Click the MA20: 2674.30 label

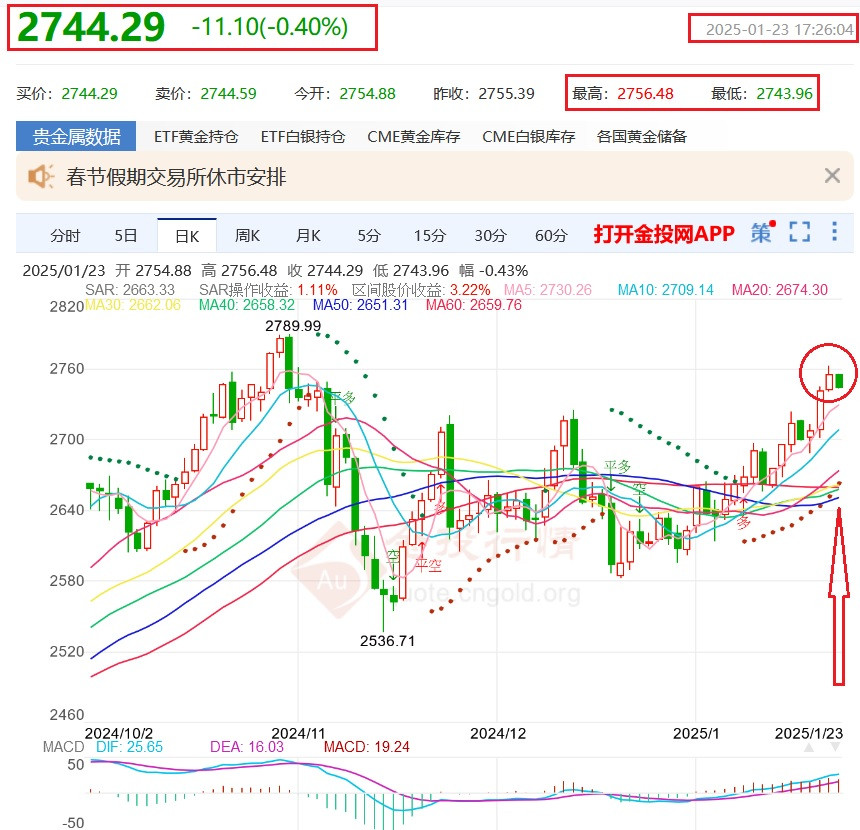(x=779, y=290)
